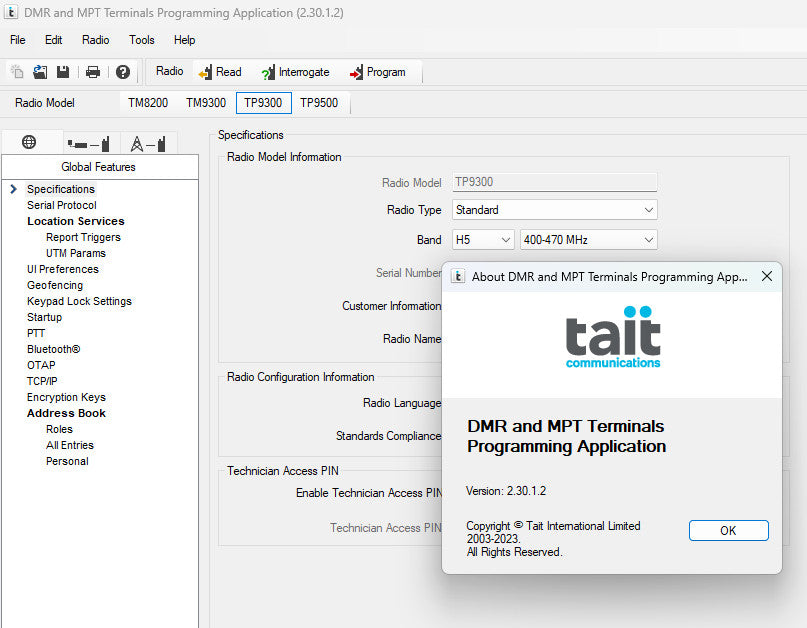807x628 pixels.
Task: Select the TM9300 radio model
Action: click(x=206, y=103)
